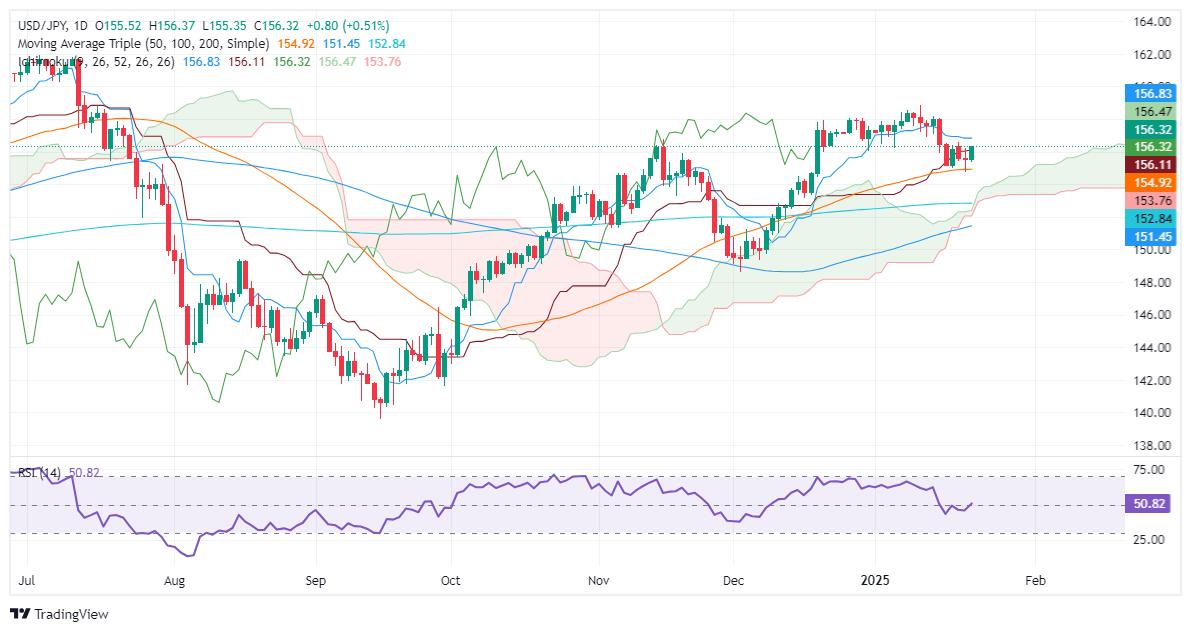Viewport: 1191px width, 632px height.
Task: Select the teal 152.84 price label
Action: pyautogui.click(x=1152, y=219)
